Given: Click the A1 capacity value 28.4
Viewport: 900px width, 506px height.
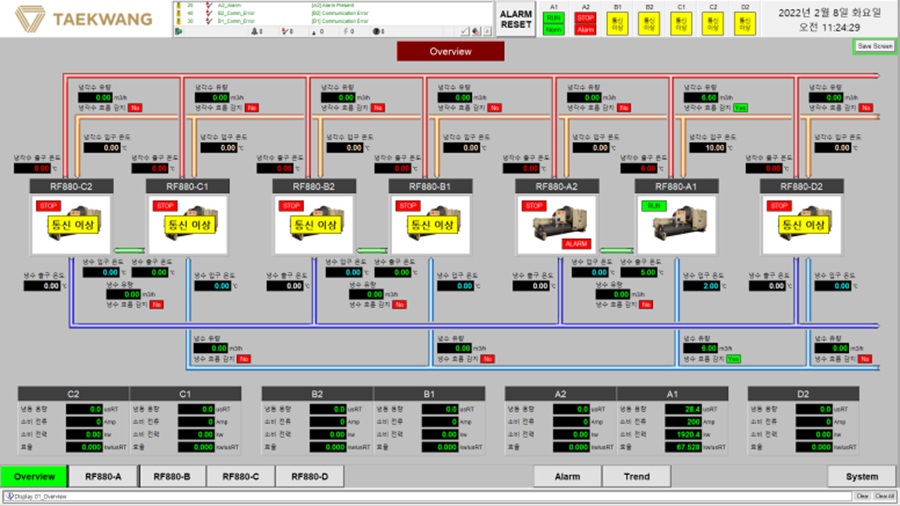Looking at the screenshot, I should pos(683,409).
